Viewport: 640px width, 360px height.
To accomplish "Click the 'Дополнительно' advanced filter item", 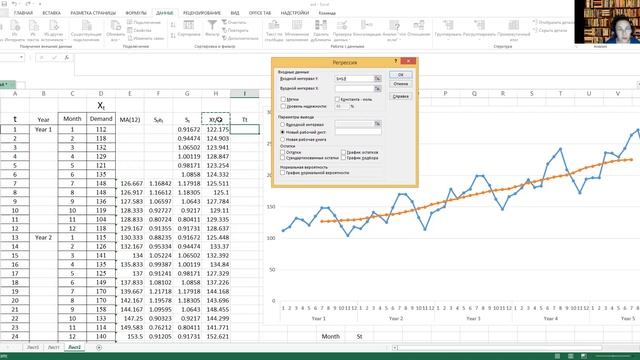I will pos(240,38).
